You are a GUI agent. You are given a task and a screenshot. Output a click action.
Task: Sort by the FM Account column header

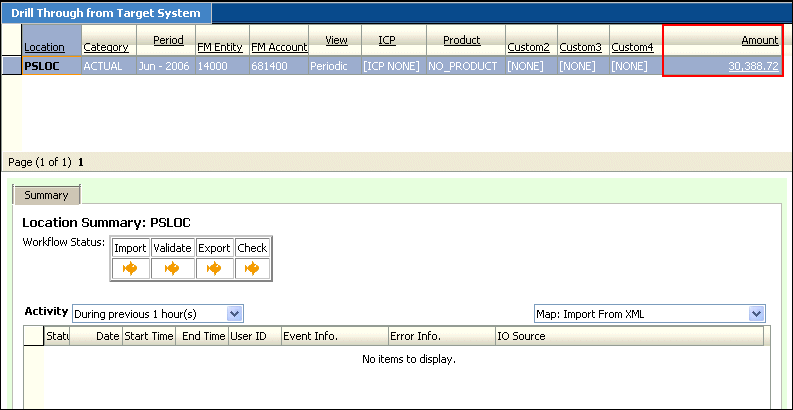coord(279,48)
